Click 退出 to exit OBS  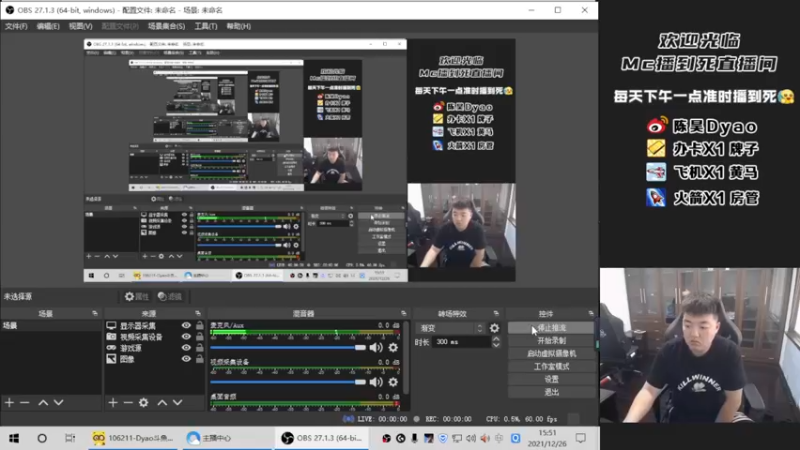[552, 392]
